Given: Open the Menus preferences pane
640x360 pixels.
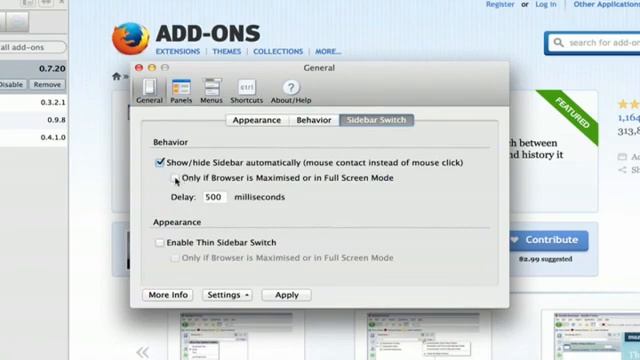Looking at the screenshot, I should pyautogui.click(x=211, y=91).
